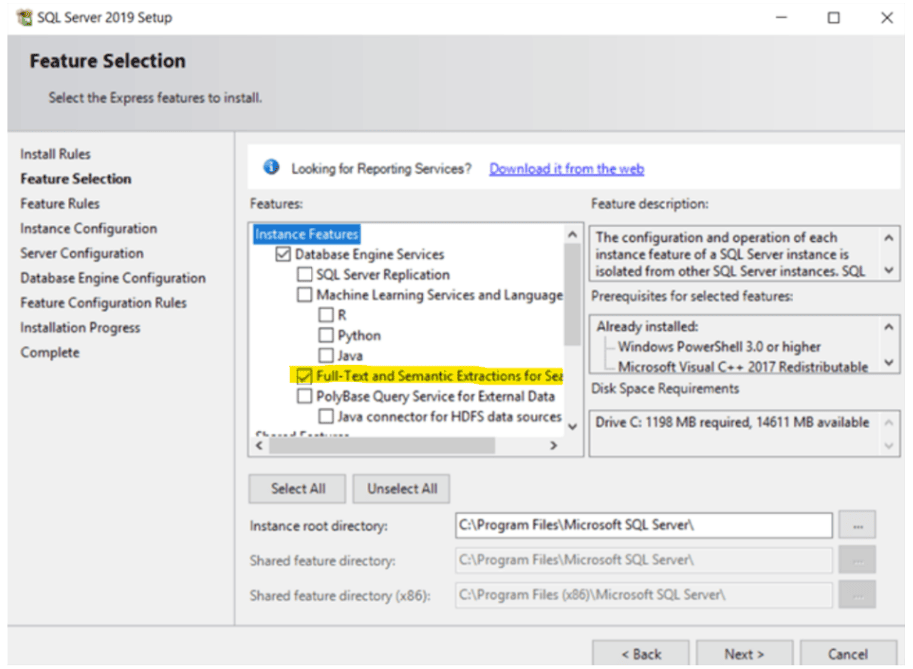Screen dimensions: 913x669
Task: Click the feature description text
Action: tap(730, 254)
